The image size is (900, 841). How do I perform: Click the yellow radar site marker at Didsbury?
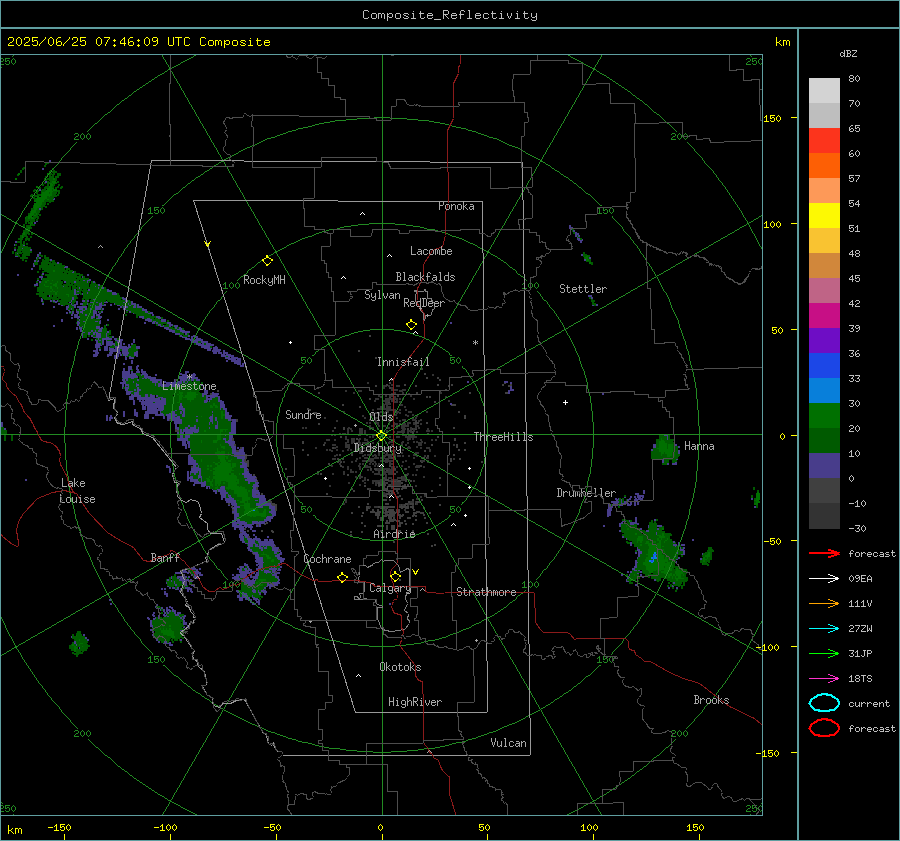(381, 436)
